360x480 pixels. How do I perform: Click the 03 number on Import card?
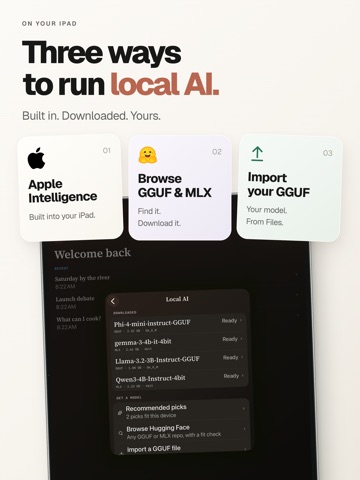[328, 153]
